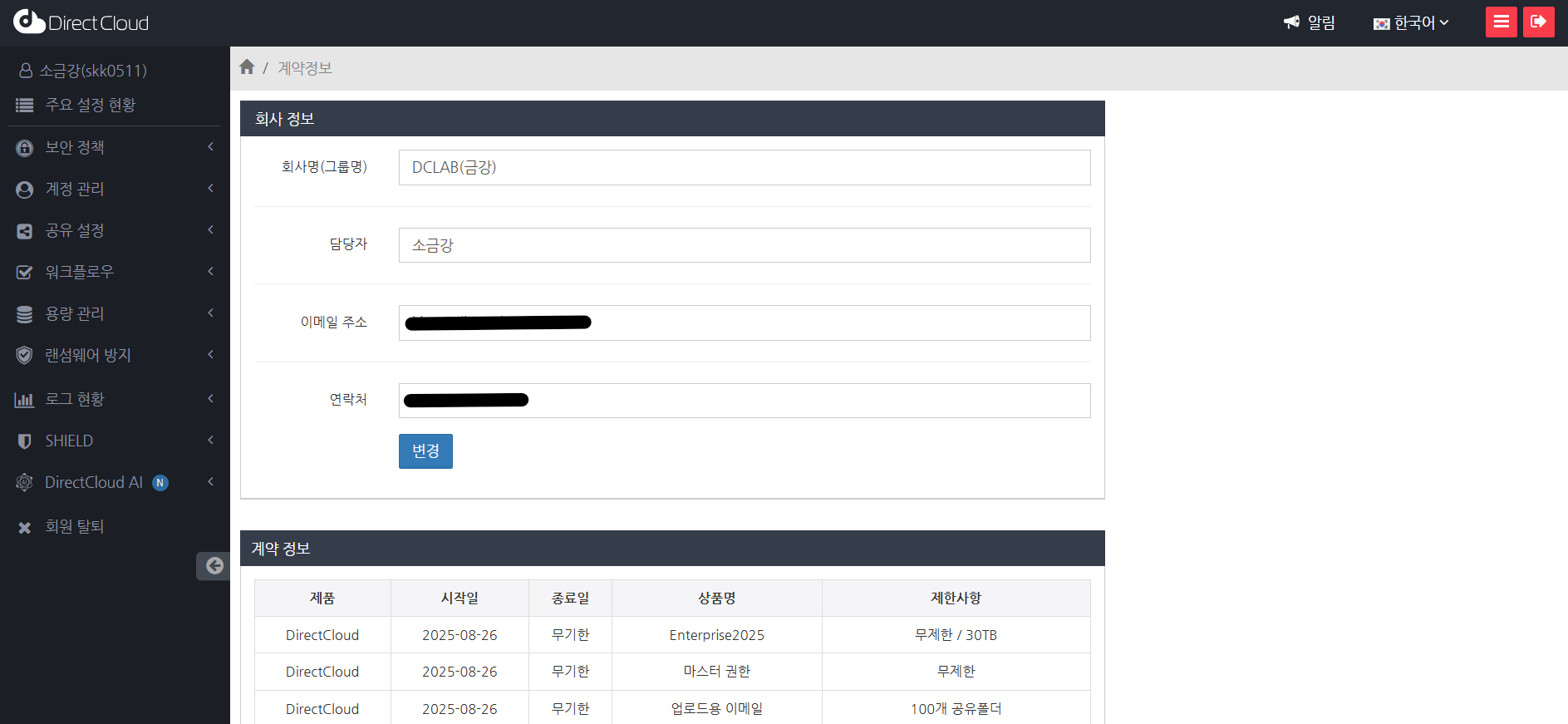Click the 종료일 column header
The width and height of the screenshot is (1568, 724).
pos(570,598)
